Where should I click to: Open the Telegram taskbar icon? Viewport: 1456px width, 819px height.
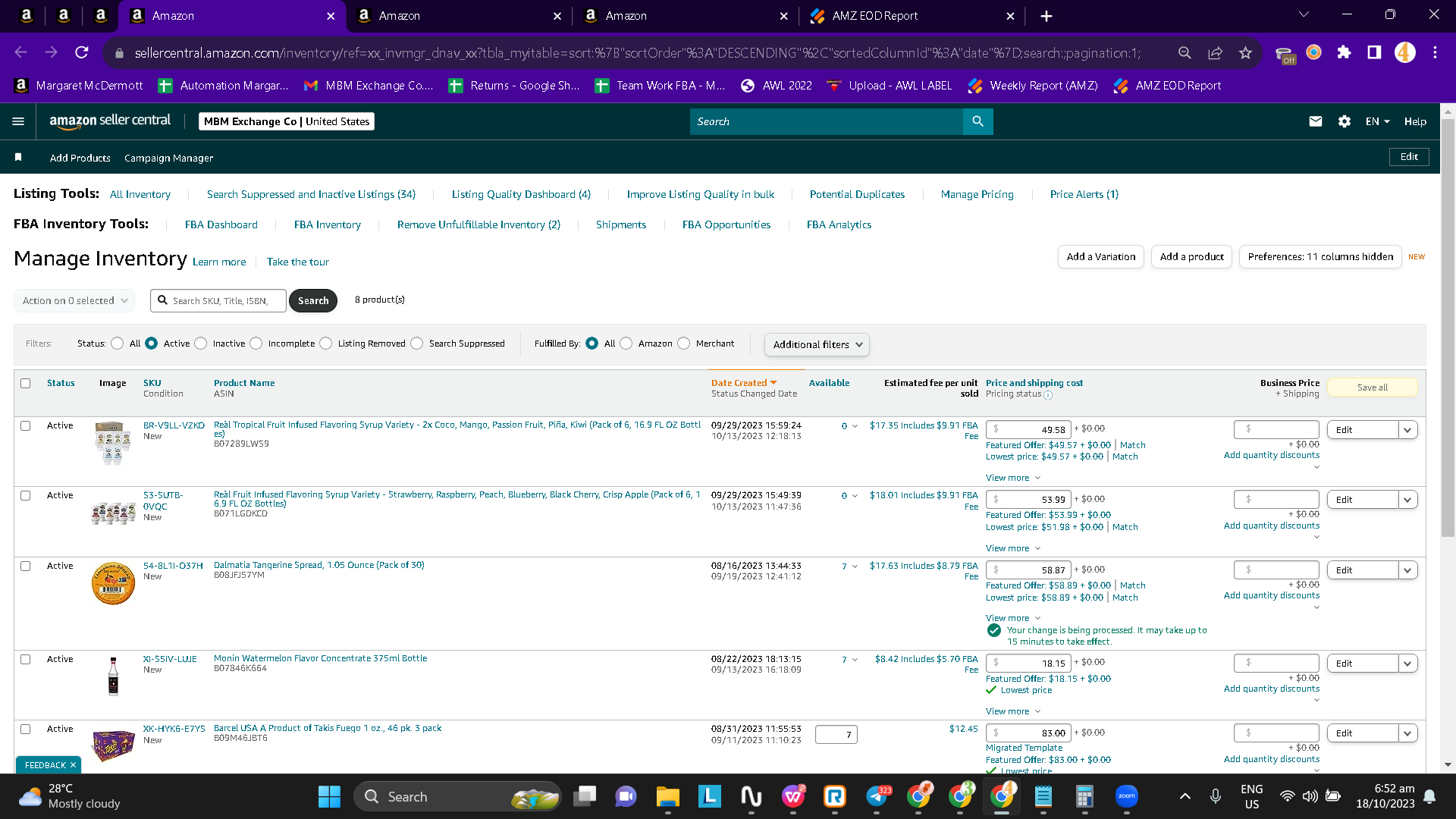click(877, 797)
